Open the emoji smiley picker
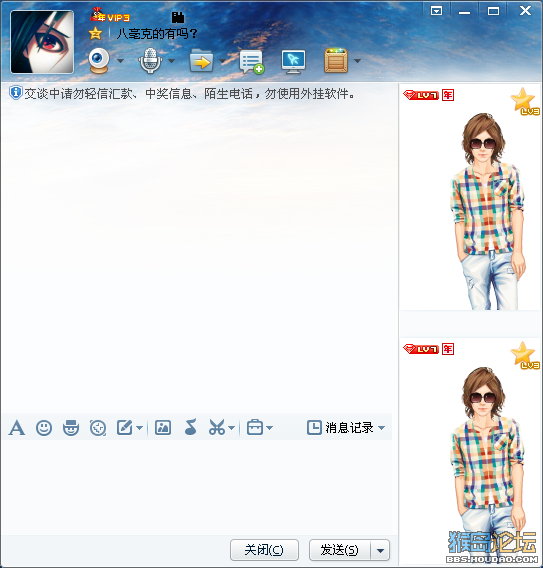Screen dimensions: 543x568 [x=44, y=428]
